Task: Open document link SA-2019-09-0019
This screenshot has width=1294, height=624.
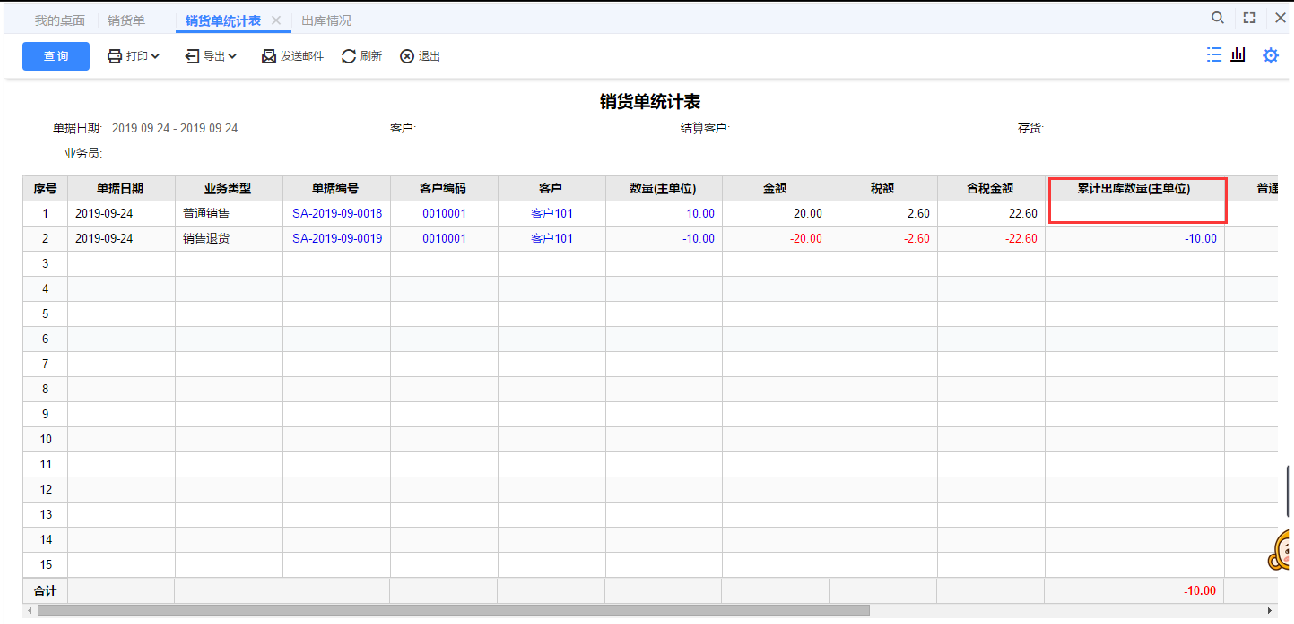Action: click(337, 239)
